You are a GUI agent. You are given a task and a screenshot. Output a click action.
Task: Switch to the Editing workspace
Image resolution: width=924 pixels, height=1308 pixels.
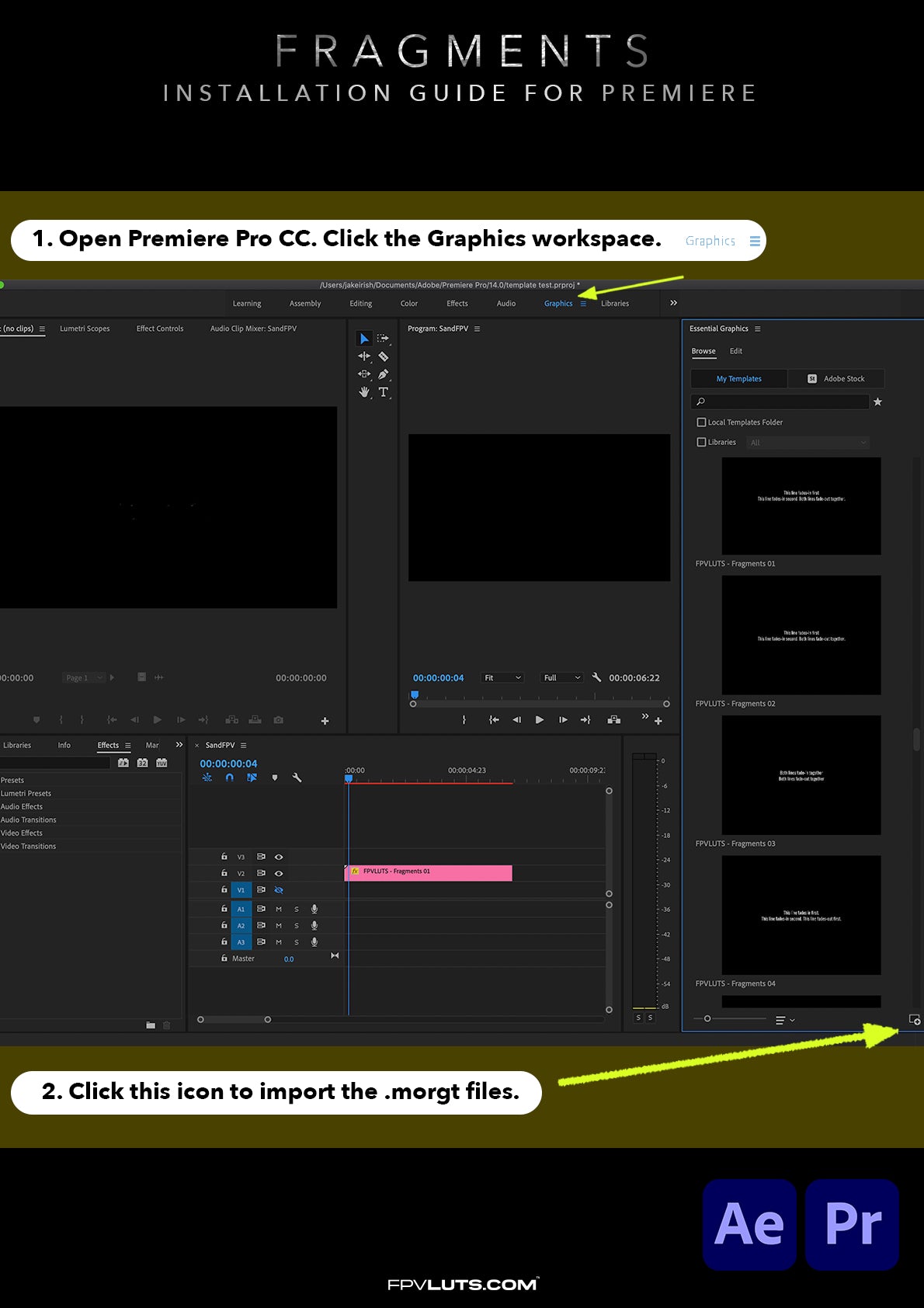pyautogui.click(x=361, y=304)
